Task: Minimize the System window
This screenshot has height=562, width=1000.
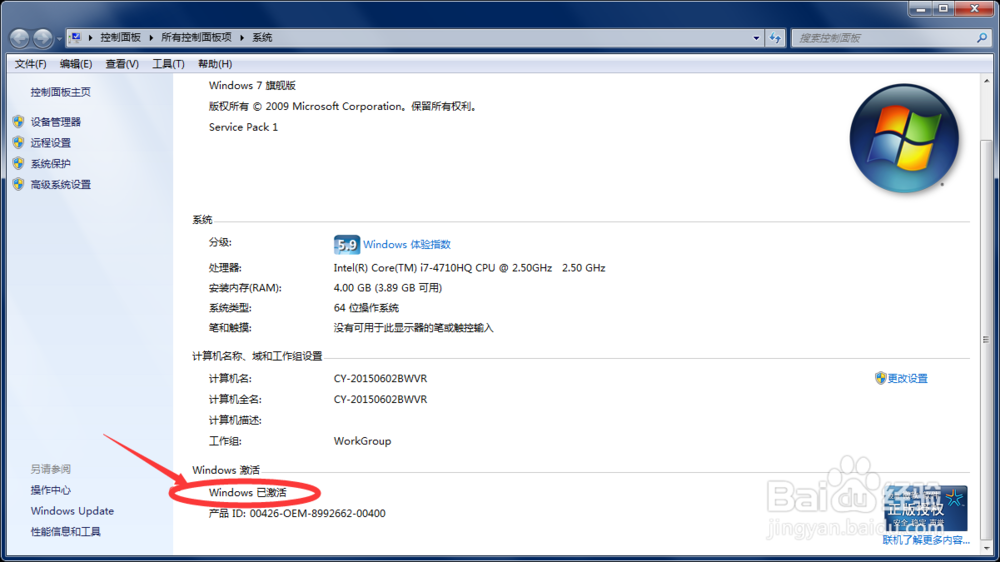Action: [x=920, y=9]
